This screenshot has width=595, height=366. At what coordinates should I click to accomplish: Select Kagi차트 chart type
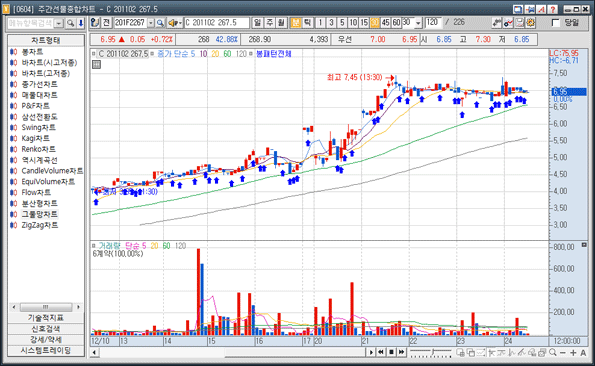coord(35,138)
